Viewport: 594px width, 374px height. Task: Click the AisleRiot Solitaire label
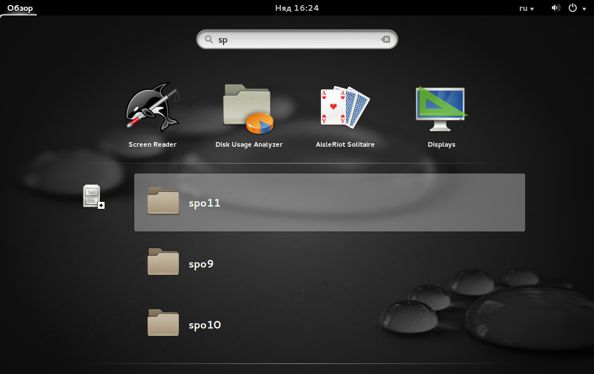[x=345, y=144]
